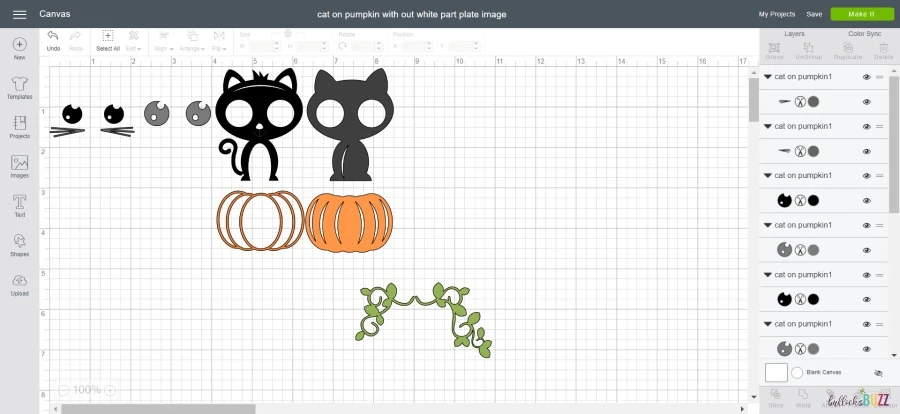Screen dimensions: 900x414
Task: Click the Delete trash icon
Action: [x=884, y=48]
